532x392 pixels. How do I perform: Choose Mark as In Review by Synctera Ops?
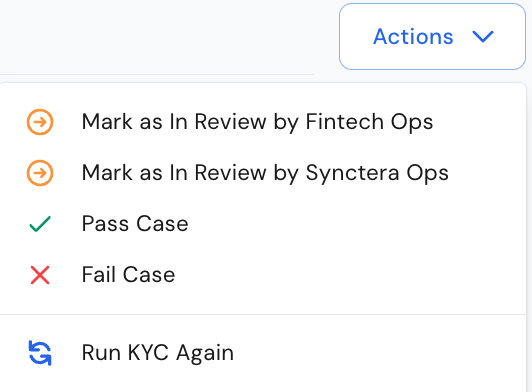coord(263,173)
